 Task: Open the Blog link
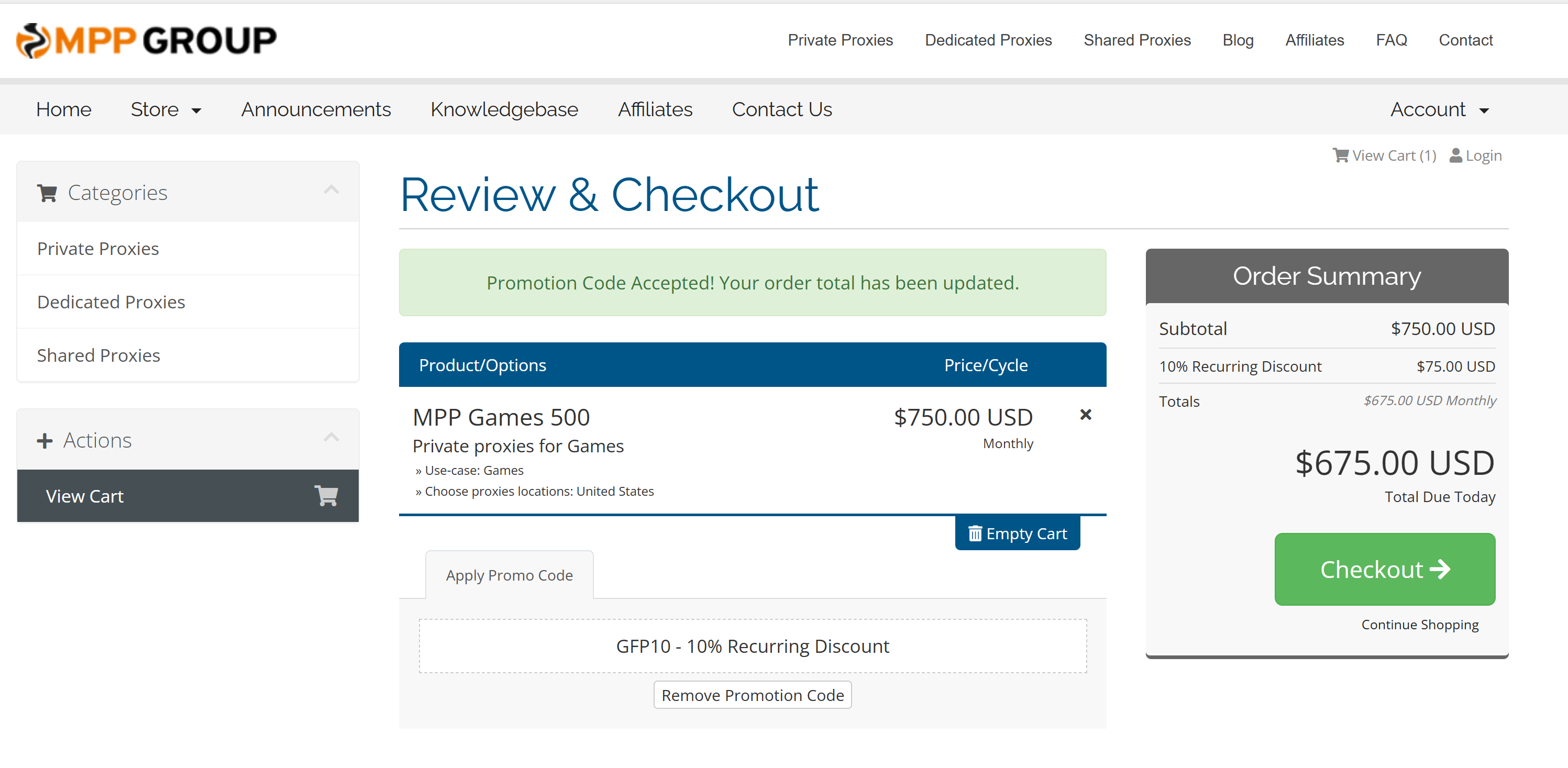click(x=1238, y=40)
